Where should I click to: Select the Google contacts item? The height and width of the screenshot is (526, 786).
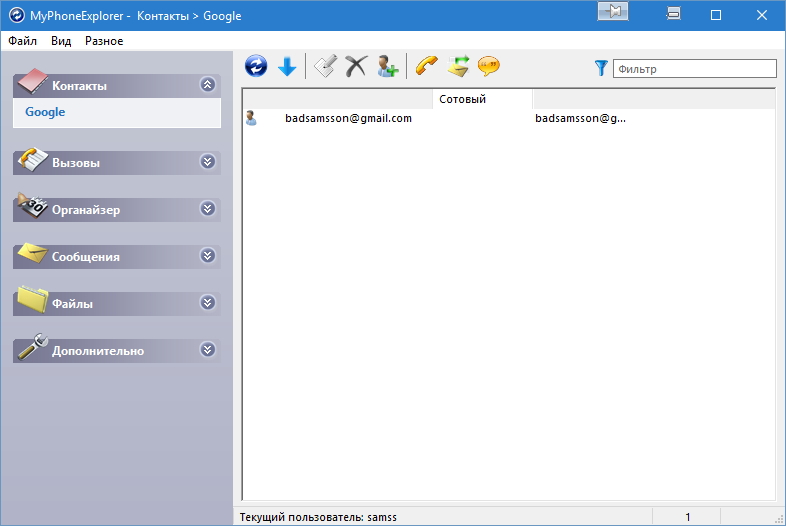click(x=45, y=112)
